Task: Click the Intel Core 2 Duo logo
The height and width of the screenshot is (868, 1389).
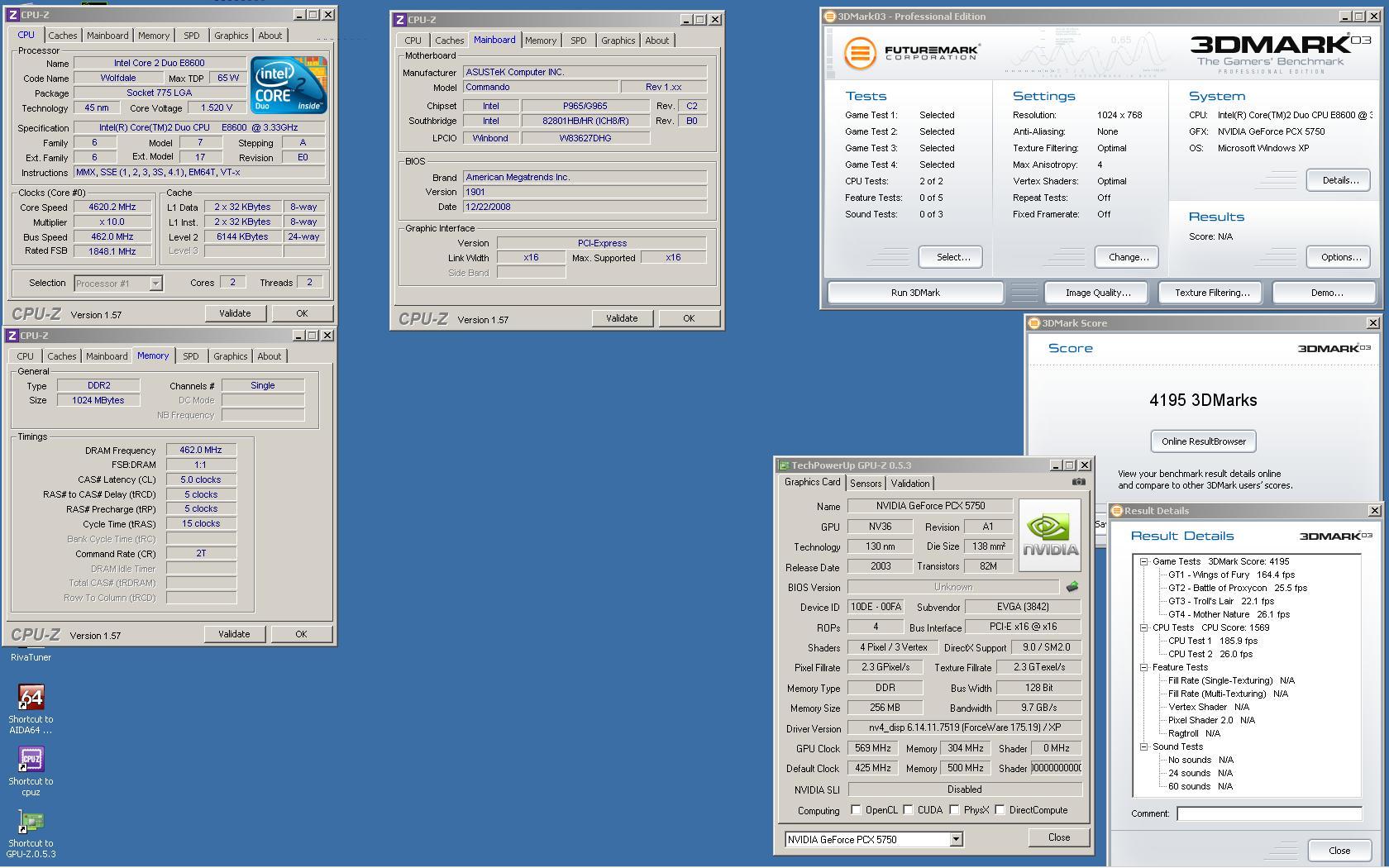Action: point(289,85)
